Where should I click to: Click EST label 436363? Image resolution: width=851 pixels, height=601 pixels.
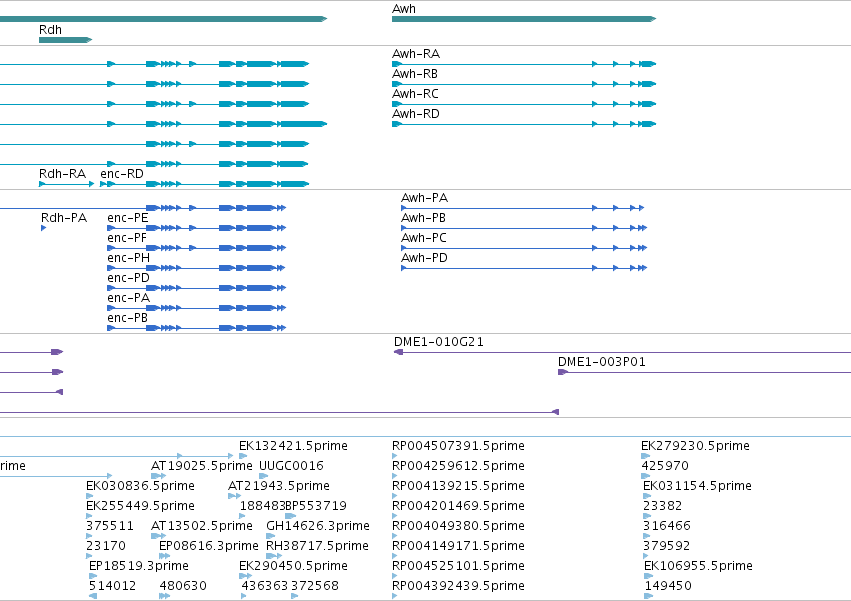click(264, 586)
